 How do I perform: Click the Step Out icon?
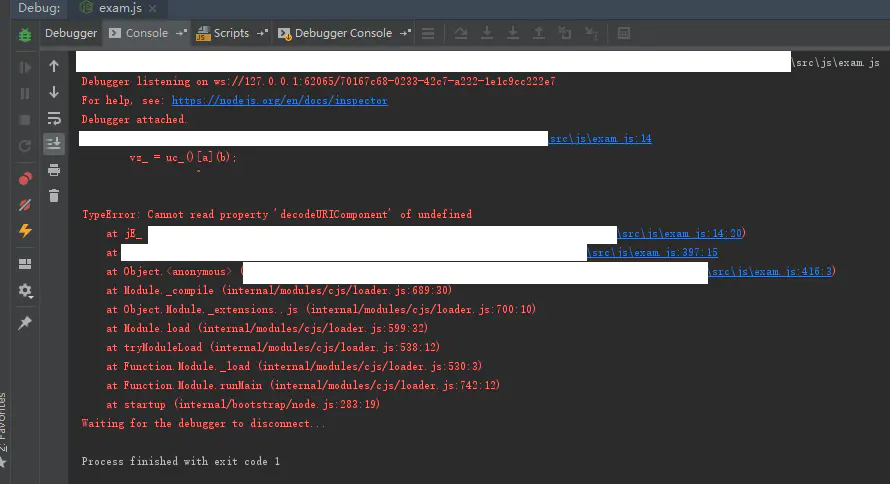539,33
